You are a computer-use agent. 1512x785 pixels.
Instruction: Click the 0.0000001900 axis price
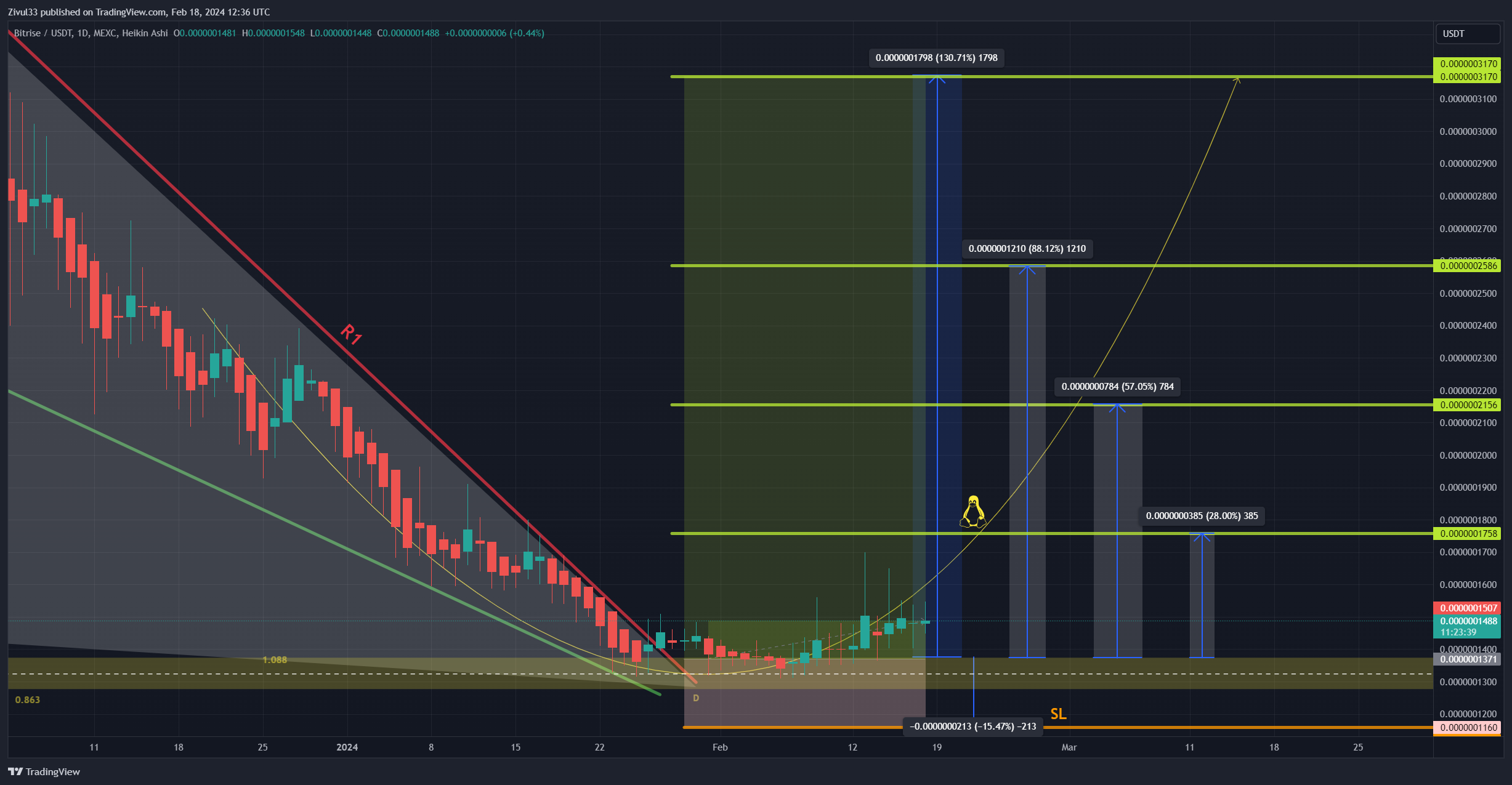point(1468,488)
